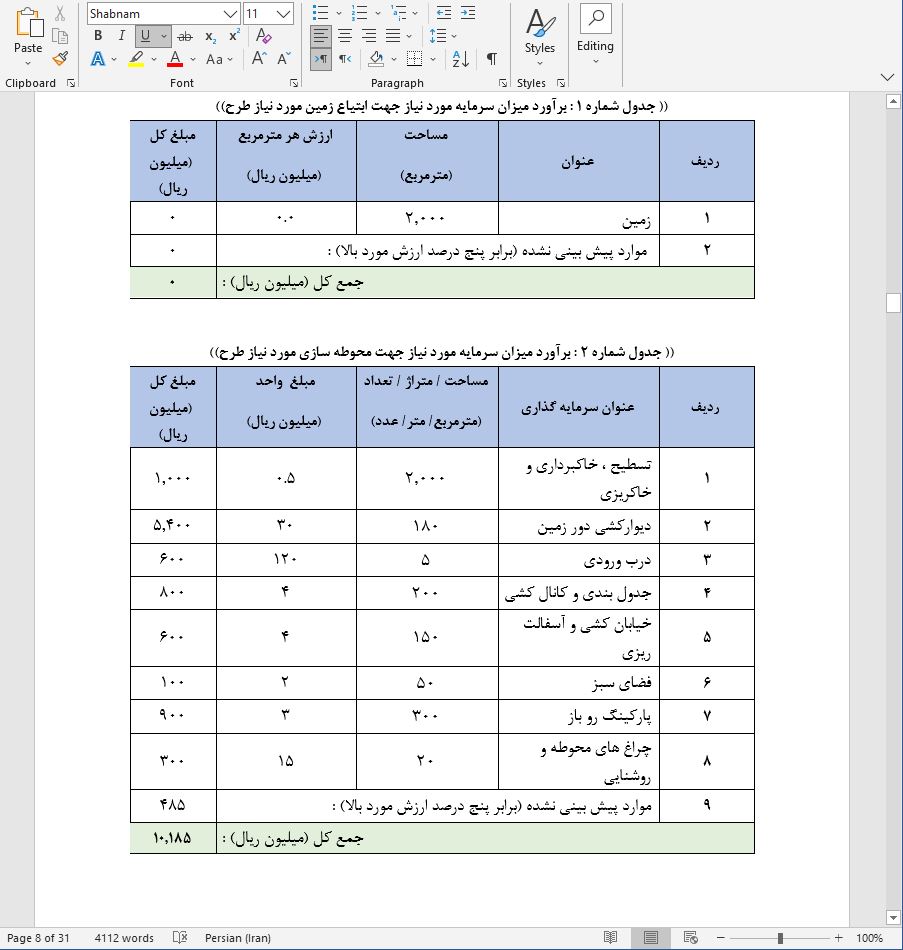Click the Superscript icon

(233, 35)
